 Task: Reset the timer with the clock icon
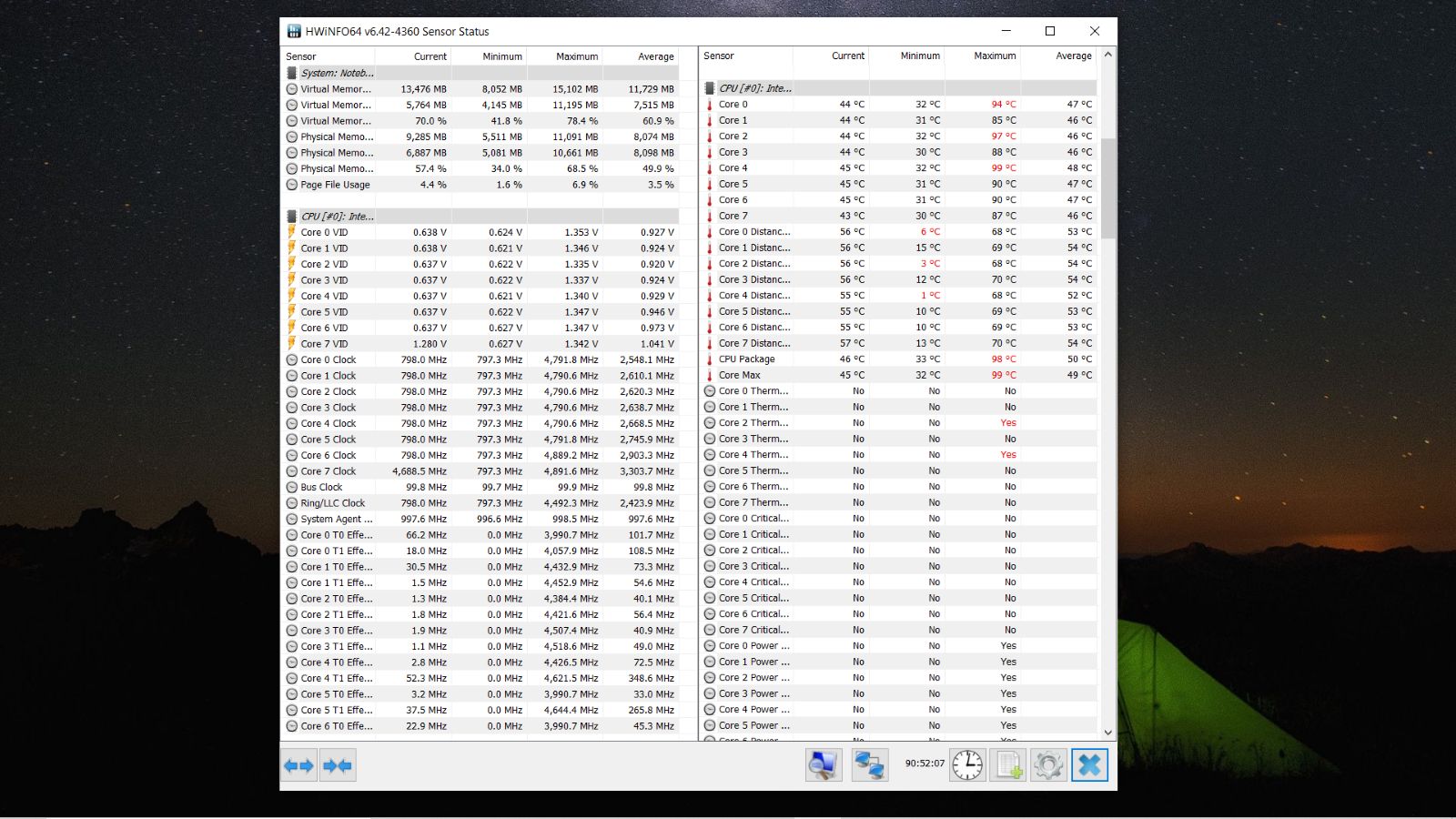[967, 765]
